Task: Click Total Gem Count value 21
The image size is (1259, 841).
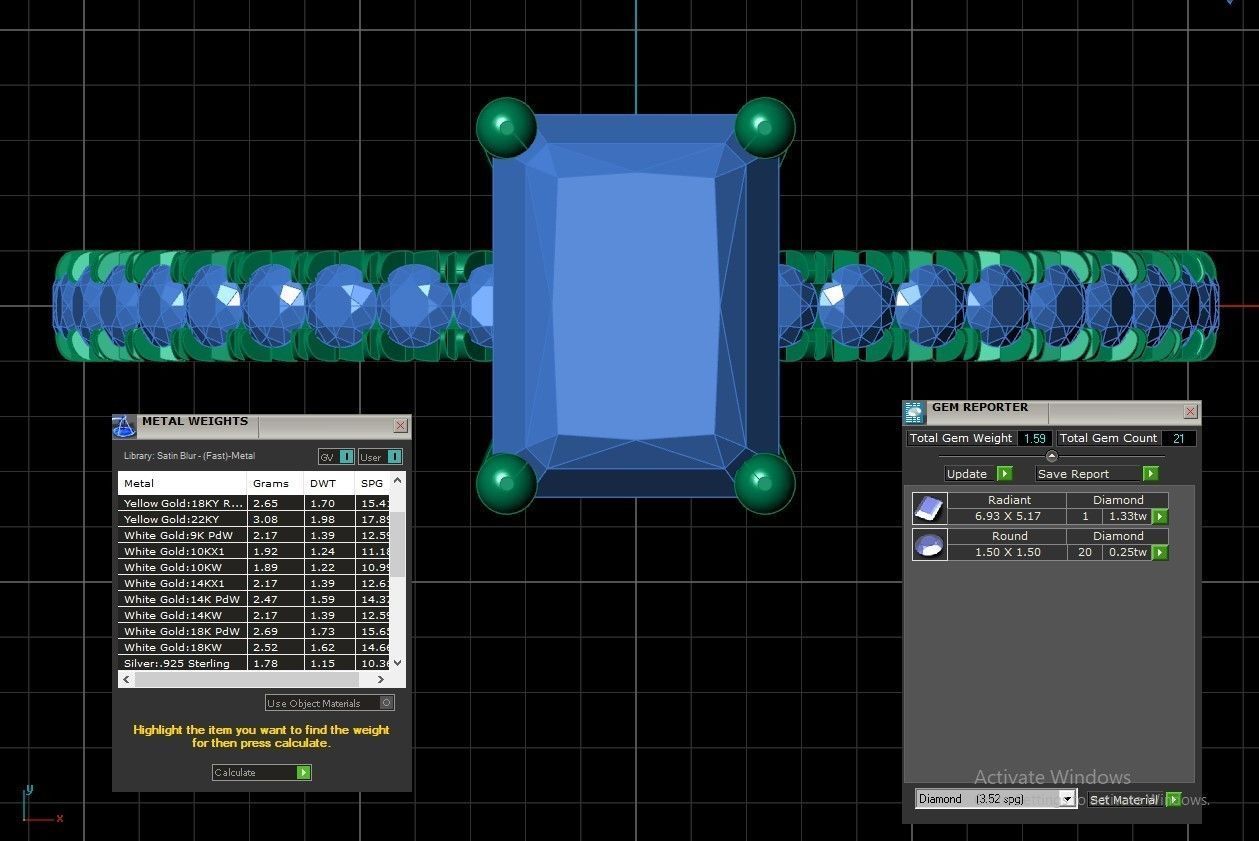Action: (x=1179, y=438)
